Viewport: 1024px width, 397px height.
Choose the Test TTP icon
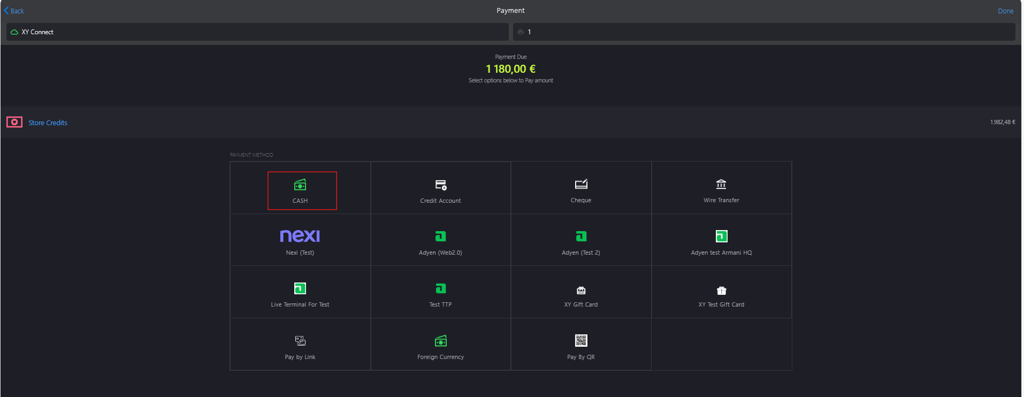click(441, 289)
